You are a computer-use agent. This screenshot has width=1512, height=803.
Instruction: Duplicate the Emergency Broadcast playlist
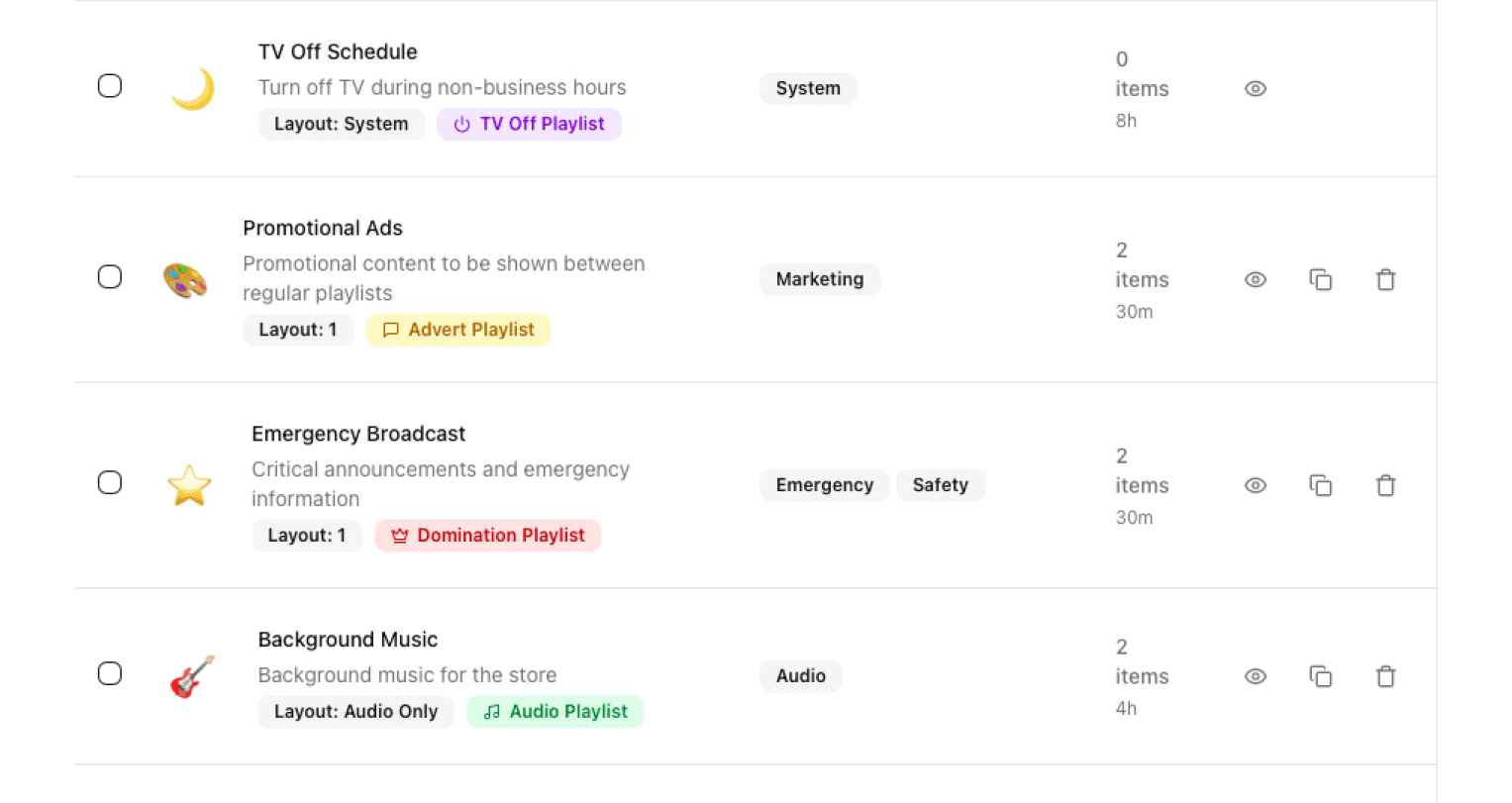pos(1320,485)
